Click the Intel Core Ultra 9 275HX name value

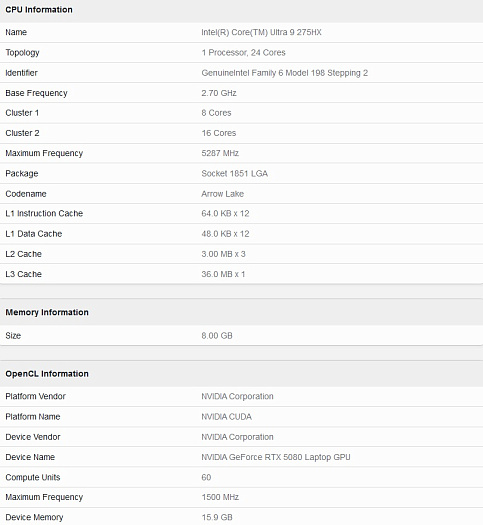(x=261, y=32)
